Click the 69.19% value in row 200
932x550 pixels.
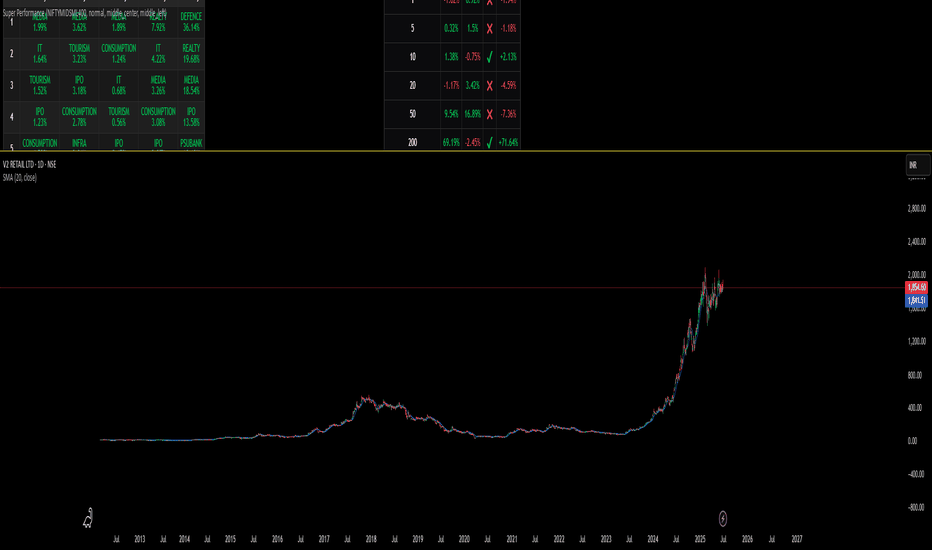451,143
